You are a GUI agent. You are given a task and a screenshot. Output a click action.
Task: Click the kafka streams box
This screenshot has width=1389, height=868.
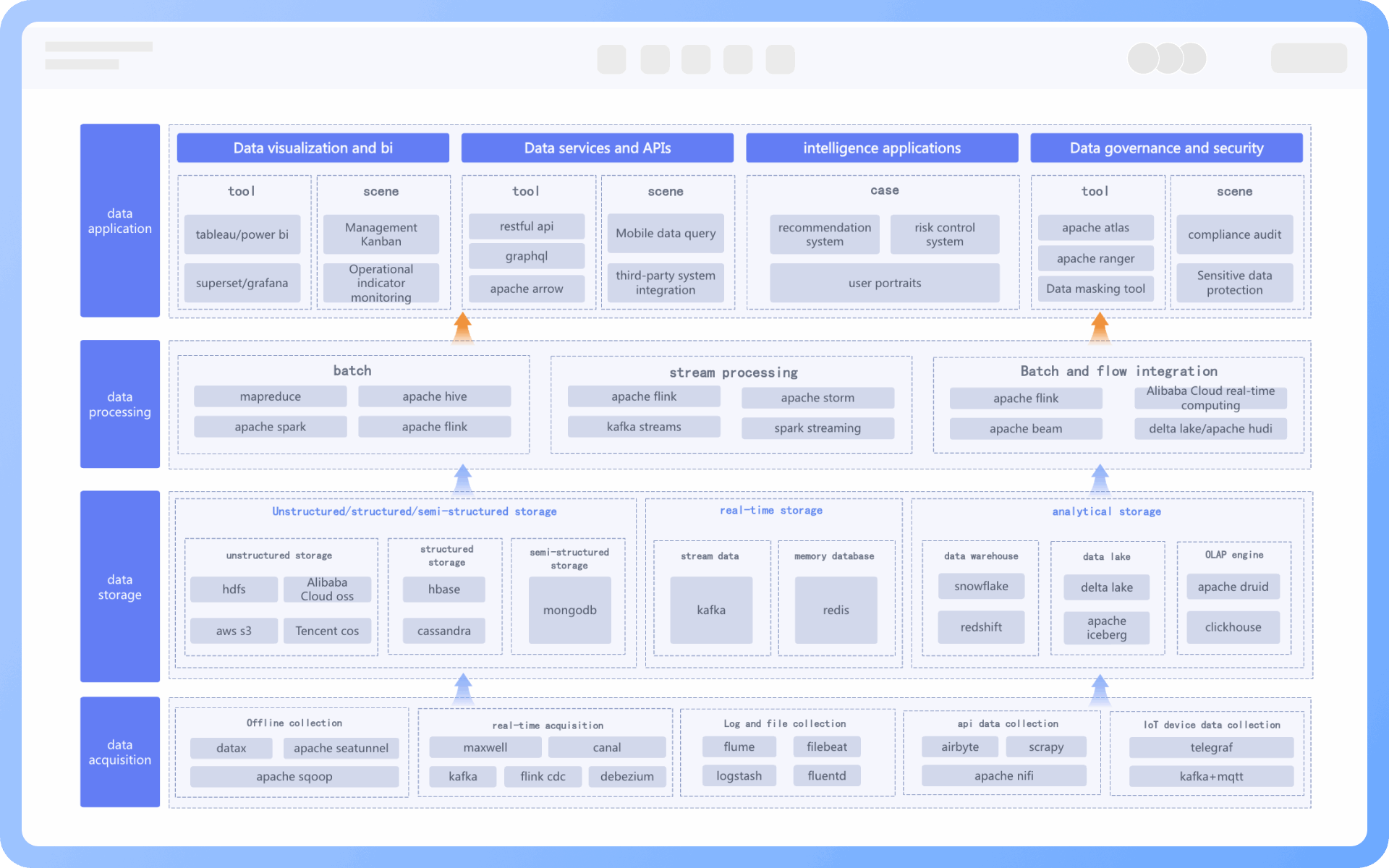coord(644,427)
